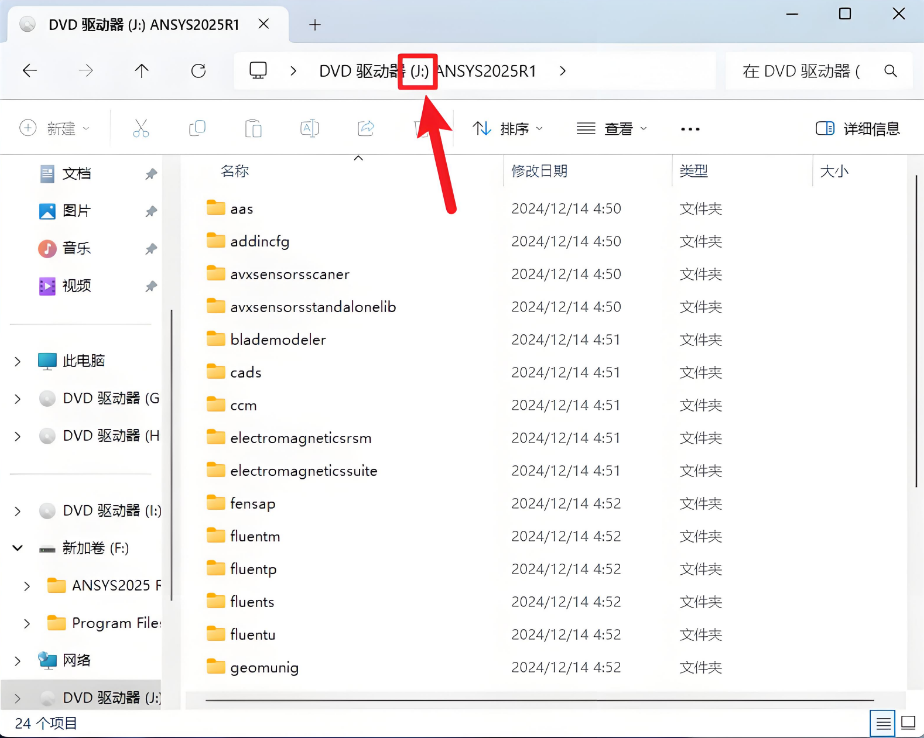This screenshot has width=924, height=738.
Task: Open Music in quick access
Action: (76, 248)
